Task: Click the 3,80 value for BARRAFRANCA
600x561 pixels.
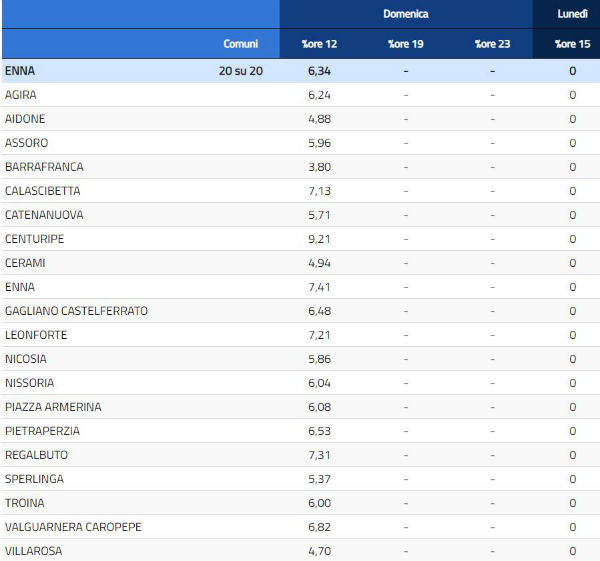Action: (x=319, y=167)
